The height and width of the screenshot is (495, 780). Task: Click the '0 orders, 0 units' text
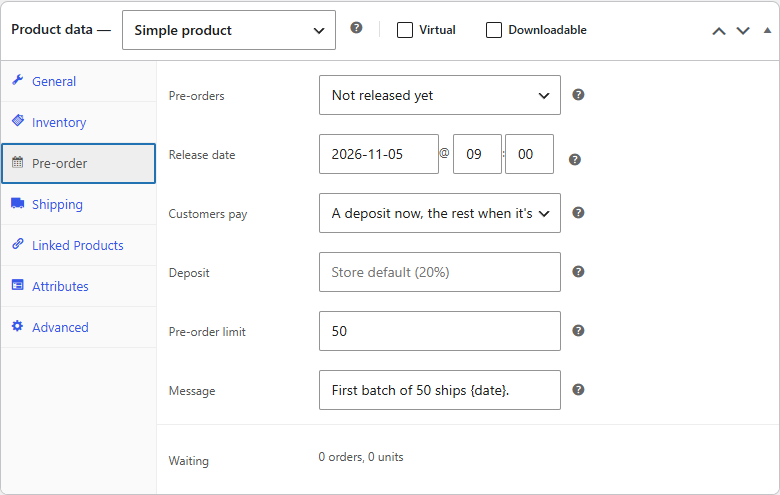[361, 457]
